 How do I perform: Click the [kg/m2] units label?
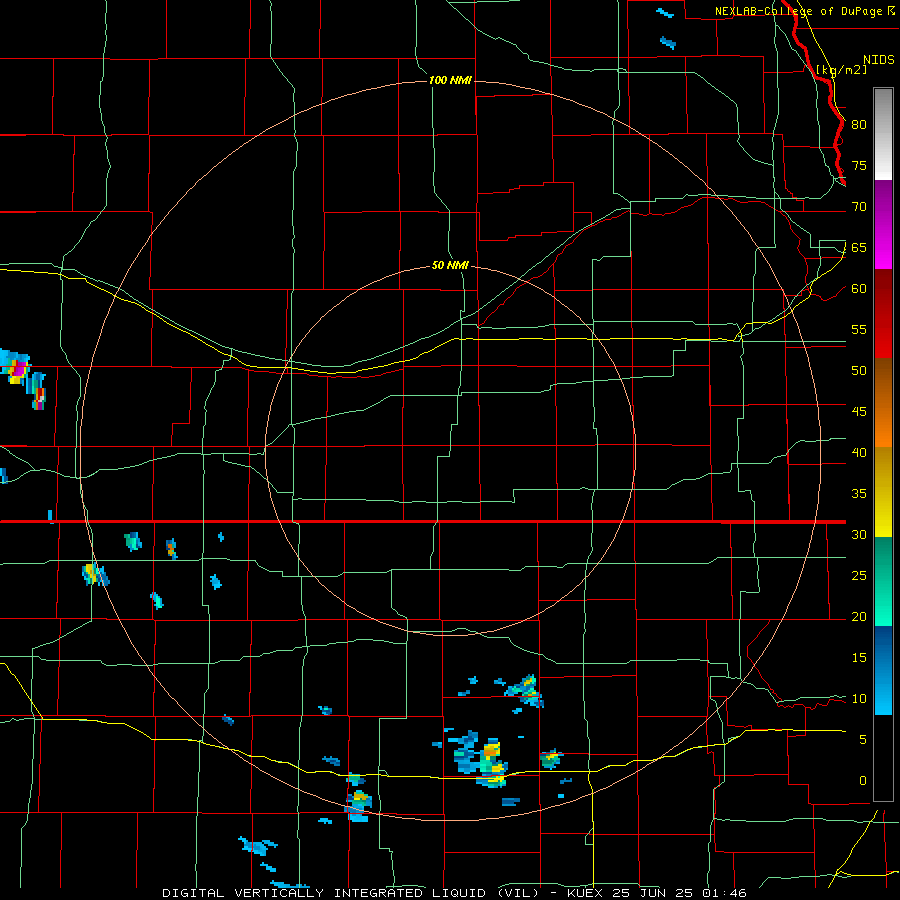pos(841,70)
